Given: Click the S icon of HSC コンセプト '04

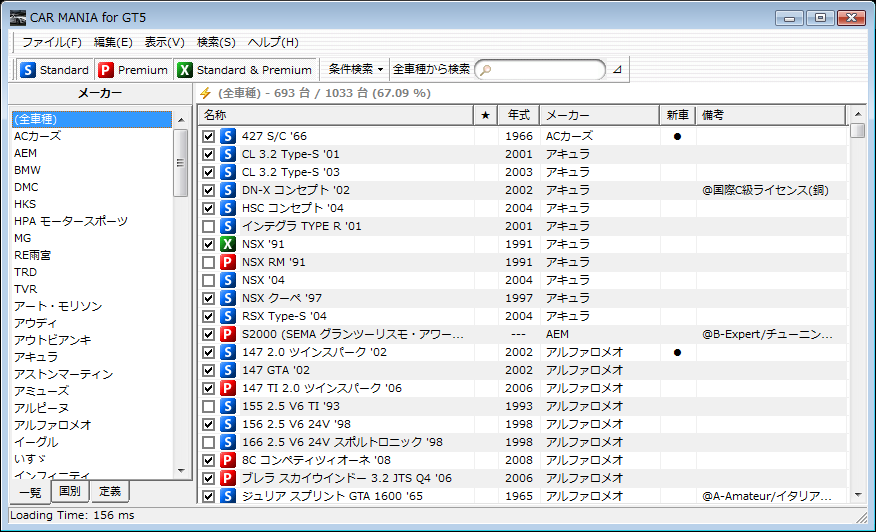Looking at the screenshot, I should [227, 208].
